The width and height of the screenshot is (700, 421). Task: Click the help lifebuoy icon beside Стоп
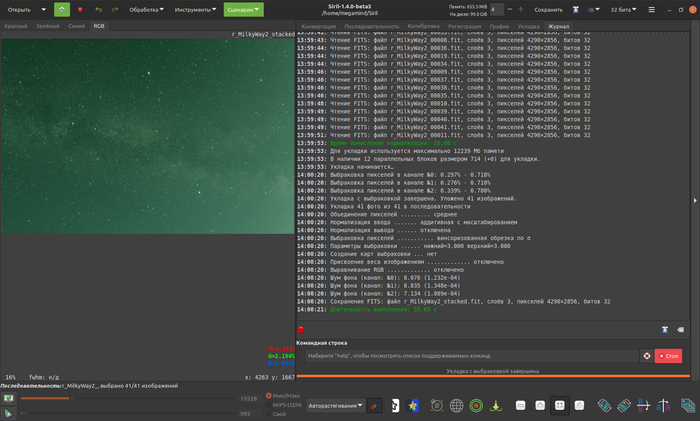(x=646, y=355)
